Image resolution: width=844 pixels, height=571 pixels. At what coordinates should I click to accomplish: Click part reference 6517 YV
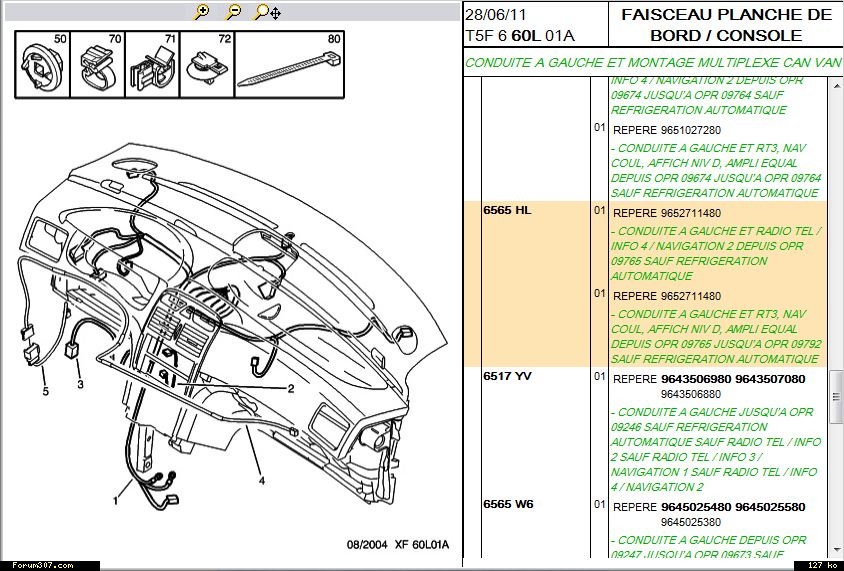(507, 377)
